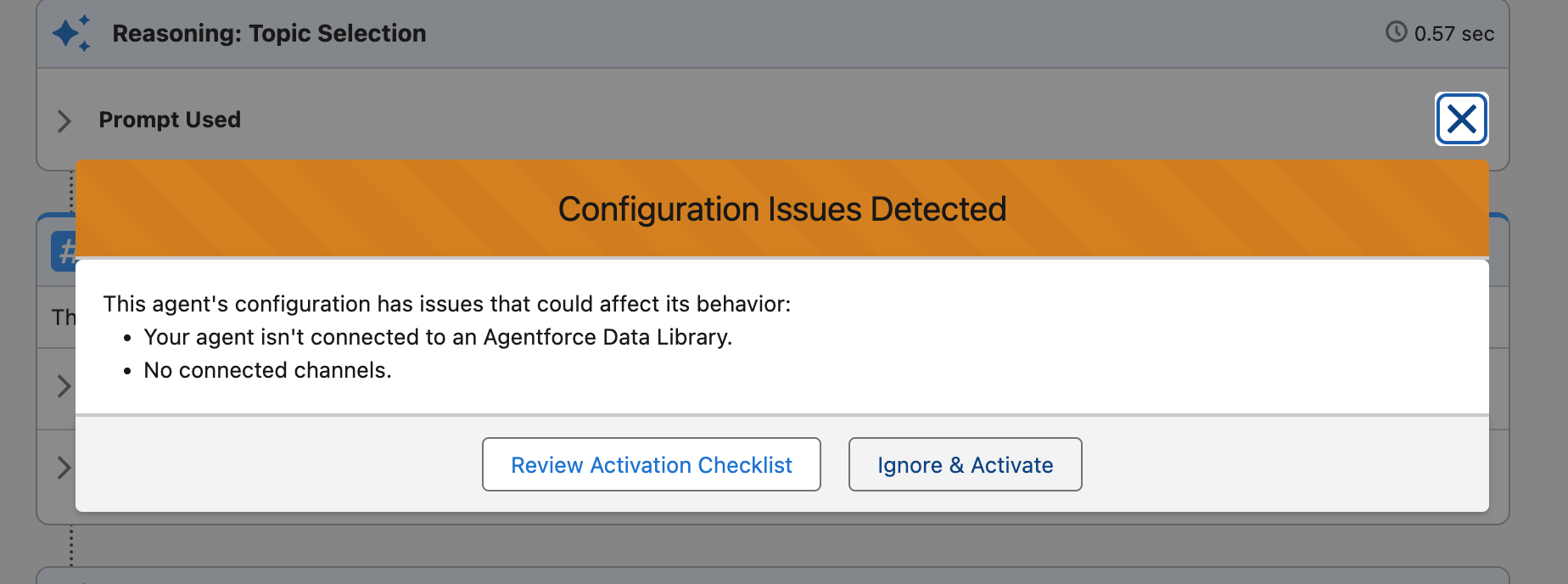Open the Review Activation Checklist
This screenshot has width=1568, height=584.
tap(651, 464)
